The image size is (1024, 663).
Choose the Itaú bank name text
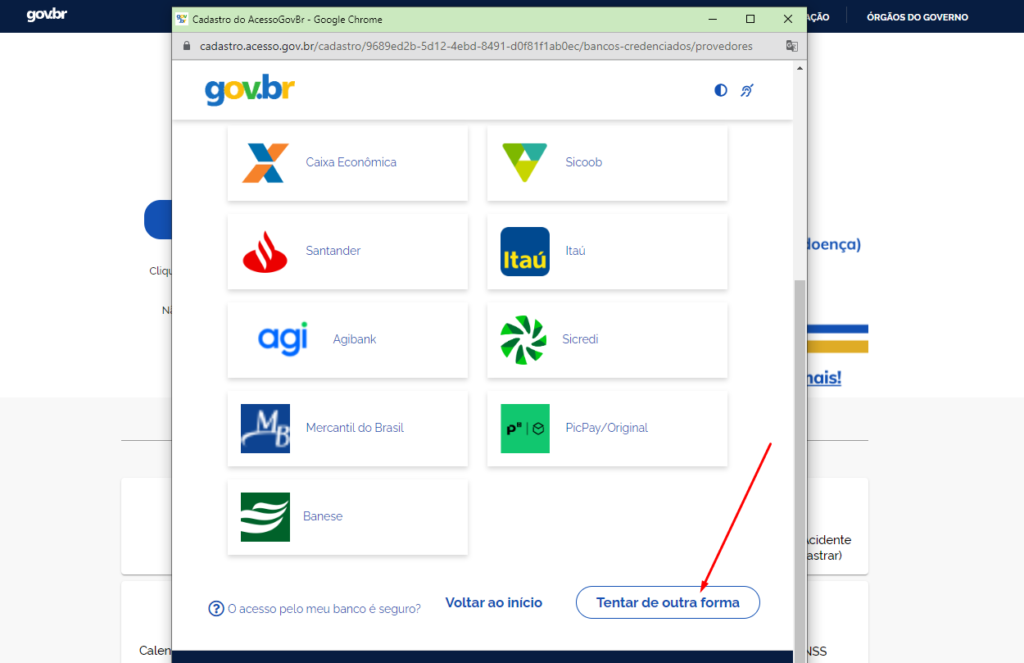tap(575, 251)
